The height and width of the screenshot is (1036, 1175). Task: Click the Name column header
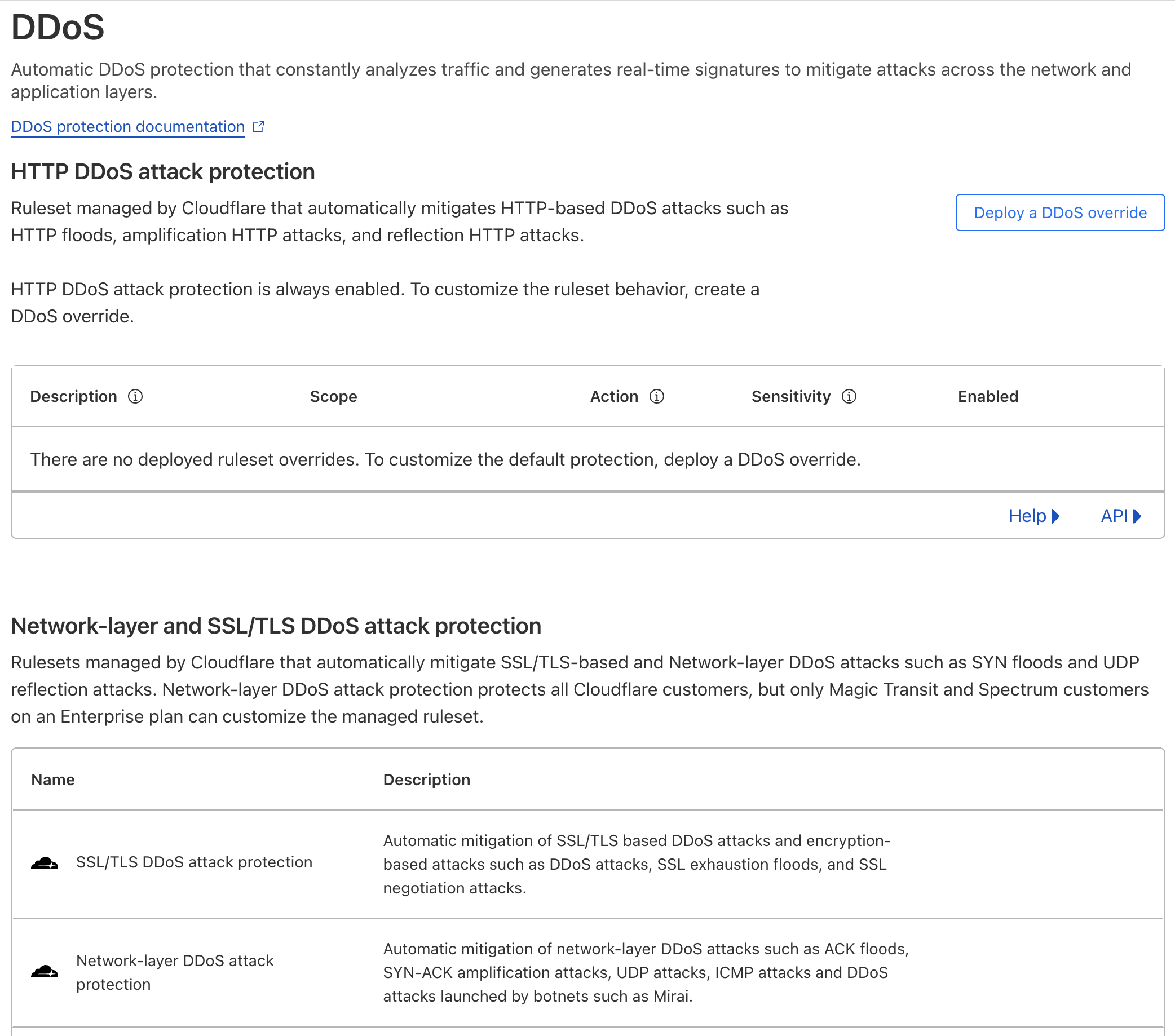click(53, 780)
